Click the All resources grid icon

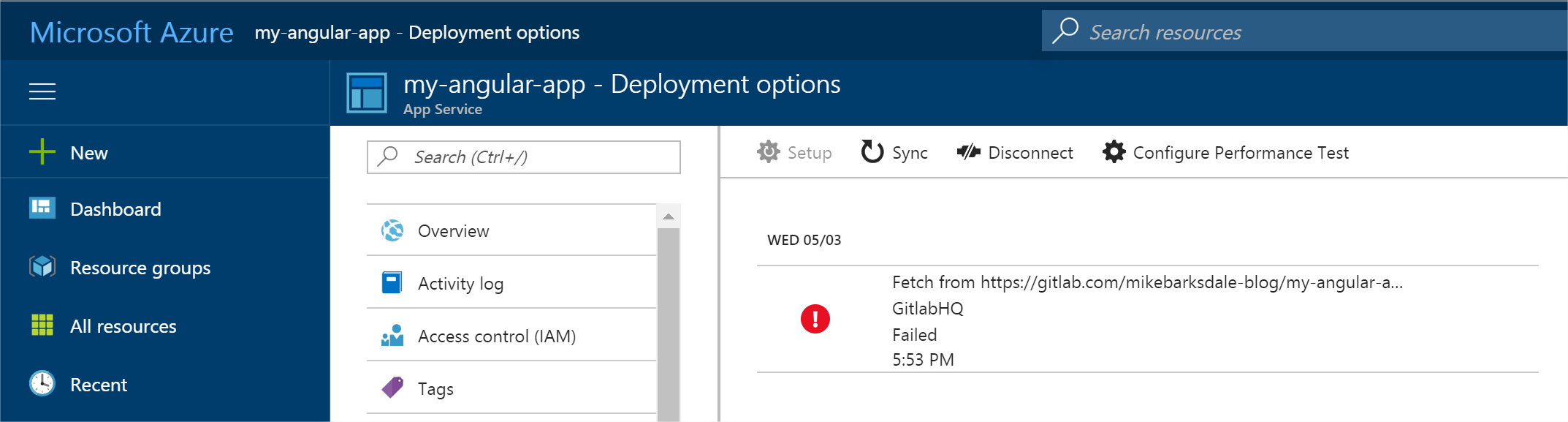42,325
